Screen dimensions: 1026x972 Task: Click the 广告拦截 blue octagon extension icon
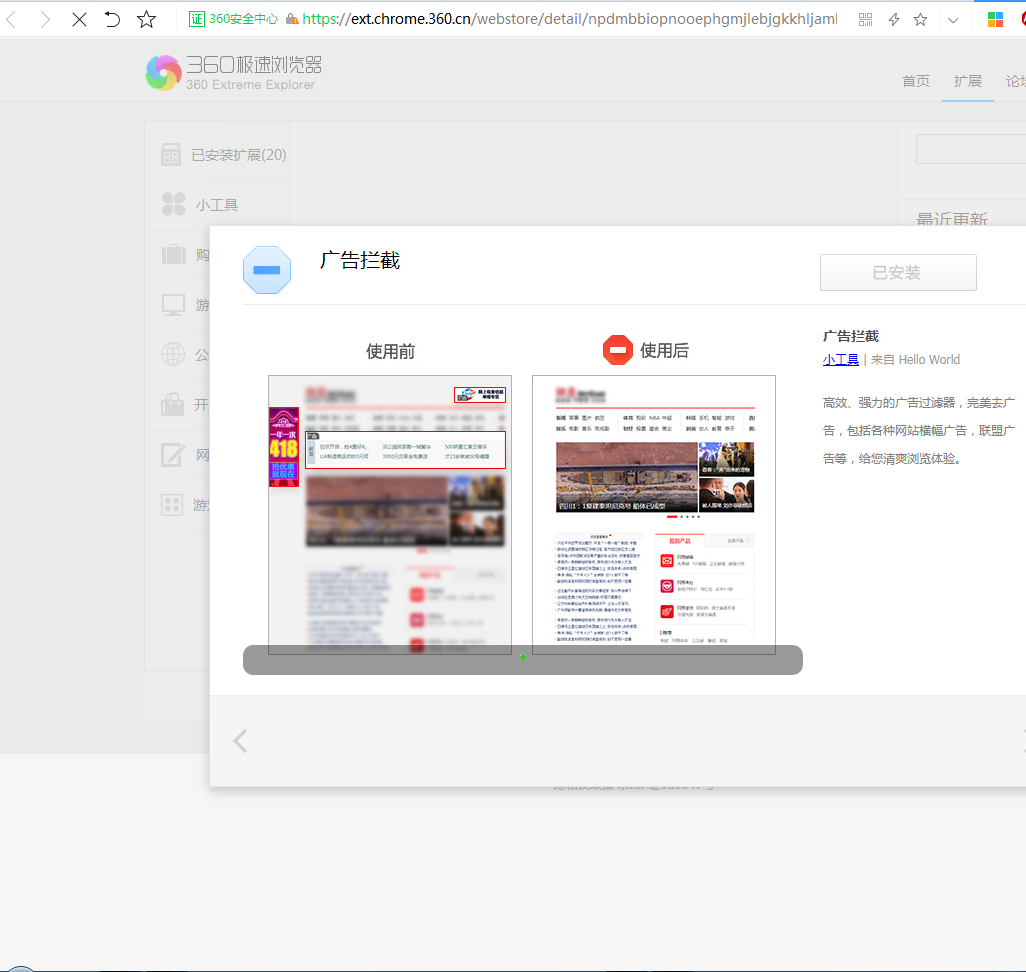(266, 269)
